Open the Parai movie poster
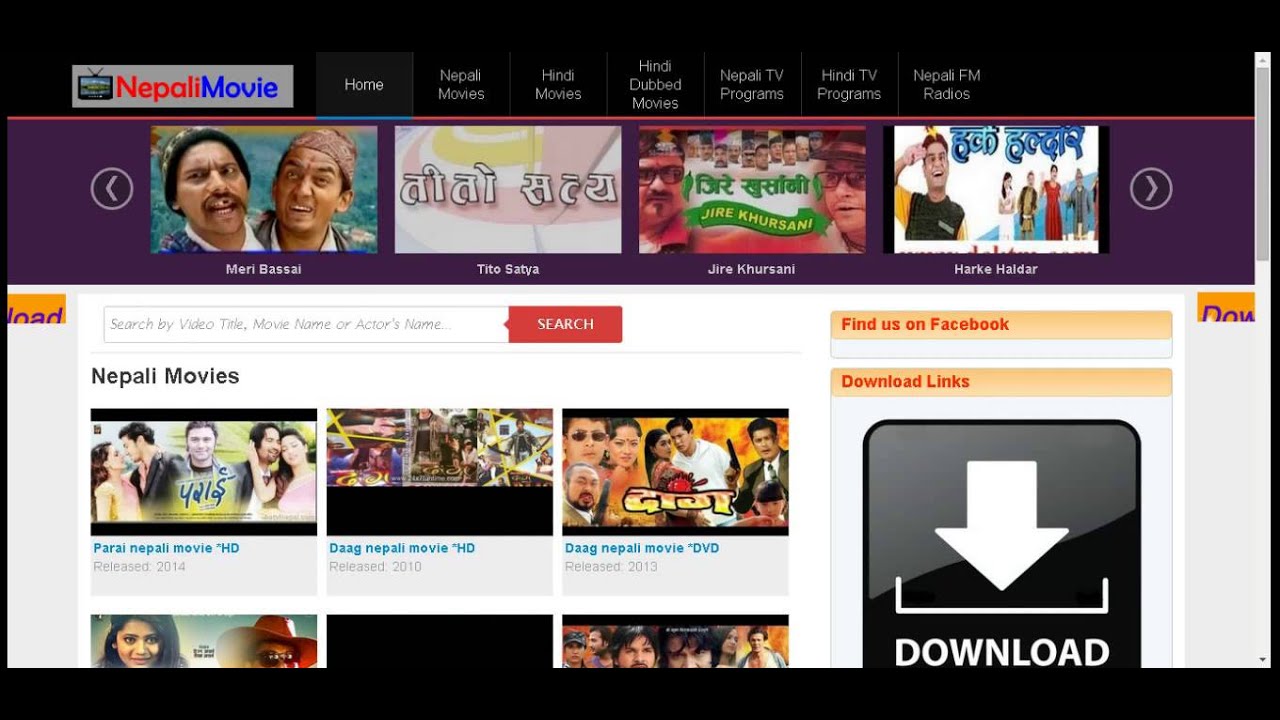 pos(204,472)
